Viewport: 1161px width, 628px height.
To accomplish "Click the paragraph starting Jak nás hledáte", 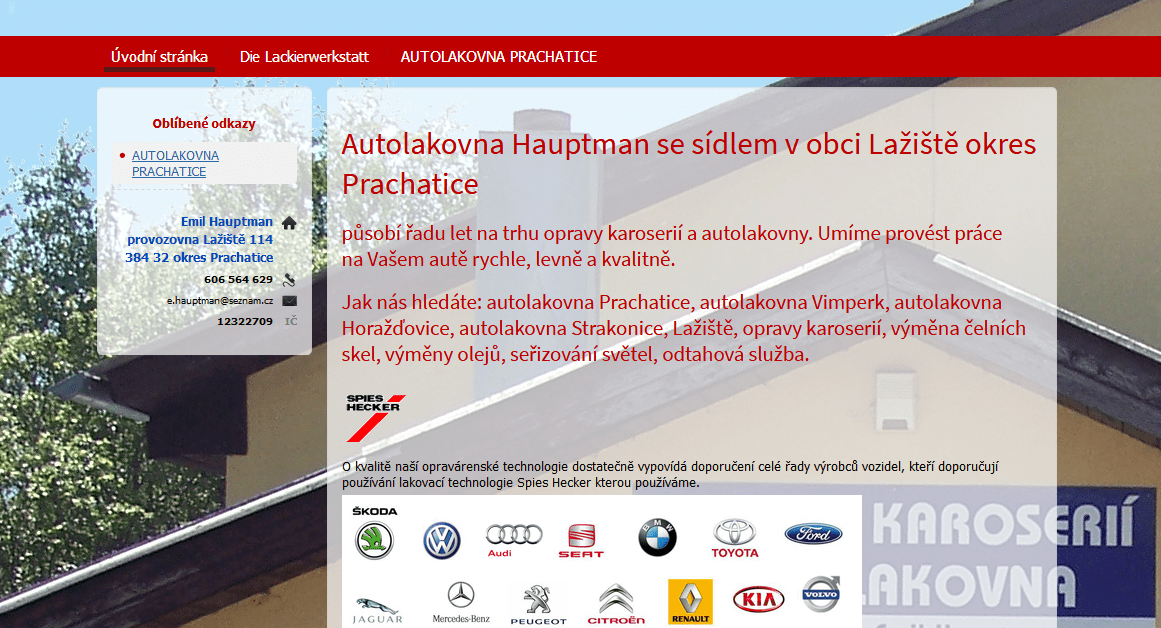I will (683, 328).
